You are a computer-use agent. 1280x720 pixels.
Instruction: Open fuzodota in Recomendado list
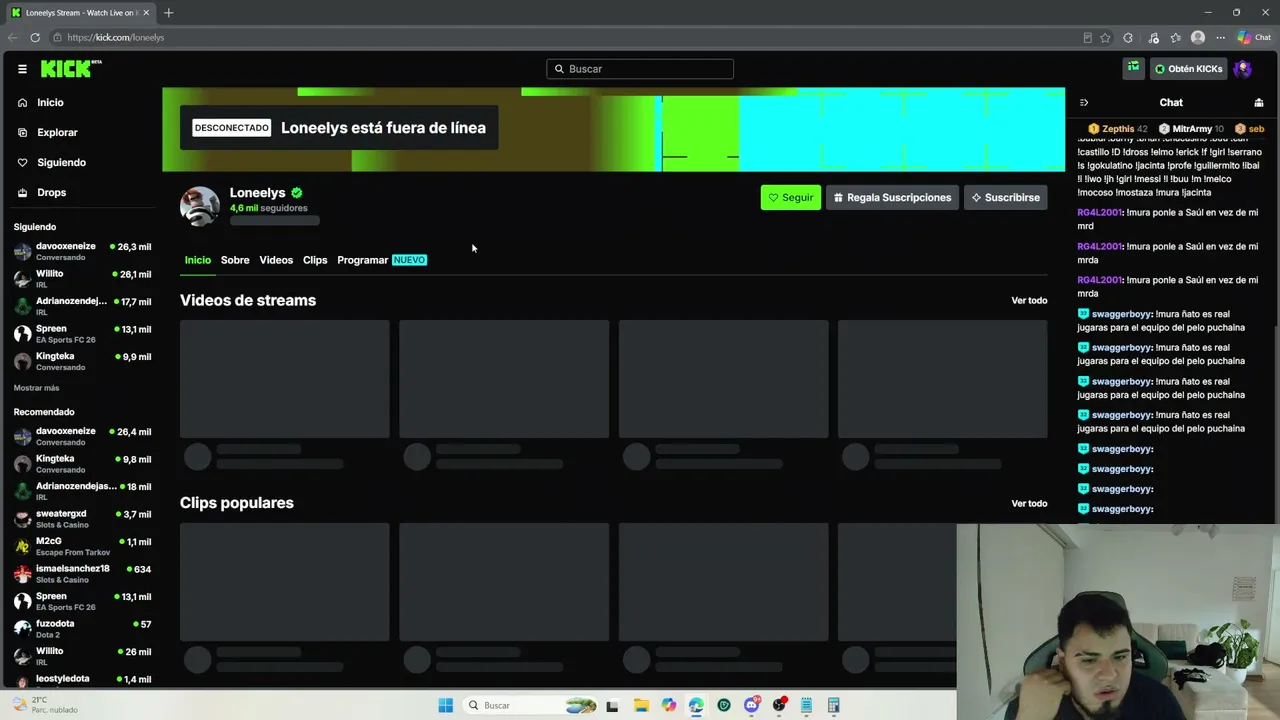click(82, 629)
